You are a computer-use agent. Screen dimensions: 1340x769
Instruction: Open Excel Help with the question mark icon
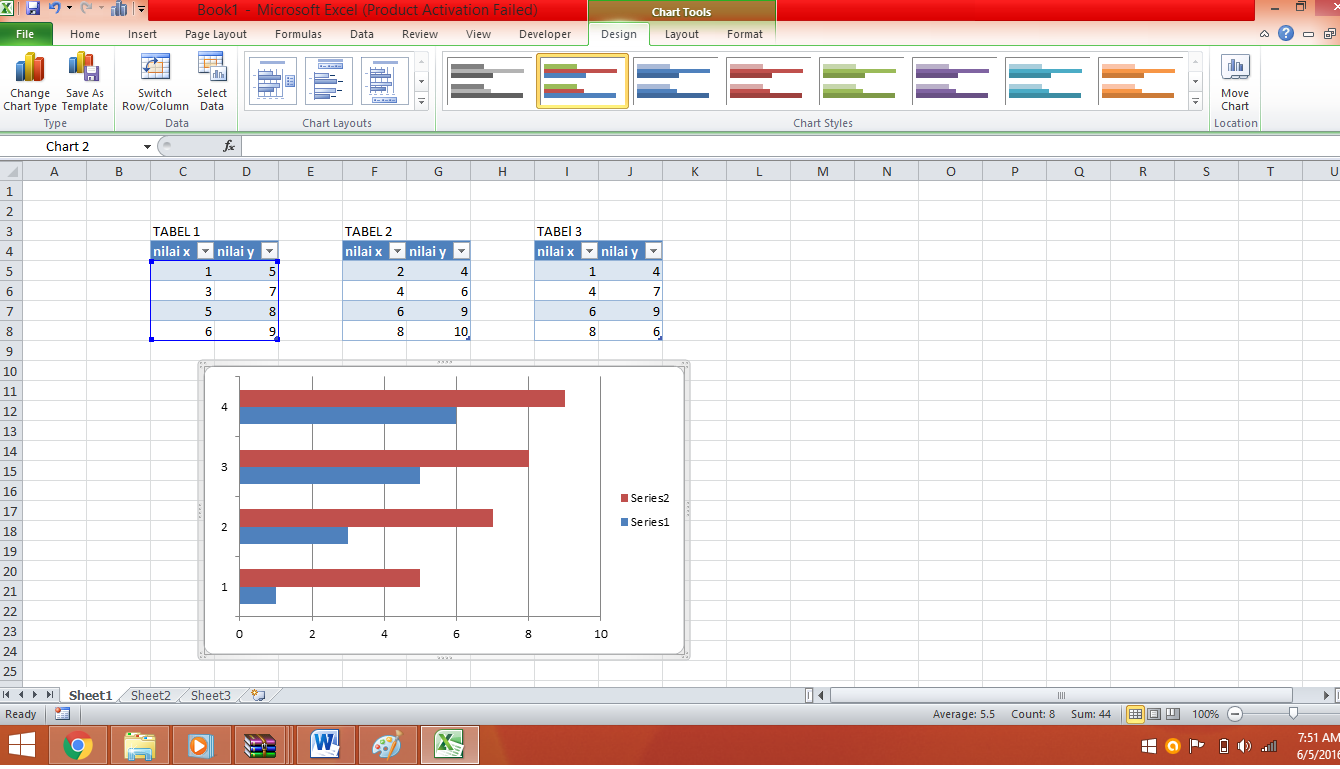coord(1286,33)
